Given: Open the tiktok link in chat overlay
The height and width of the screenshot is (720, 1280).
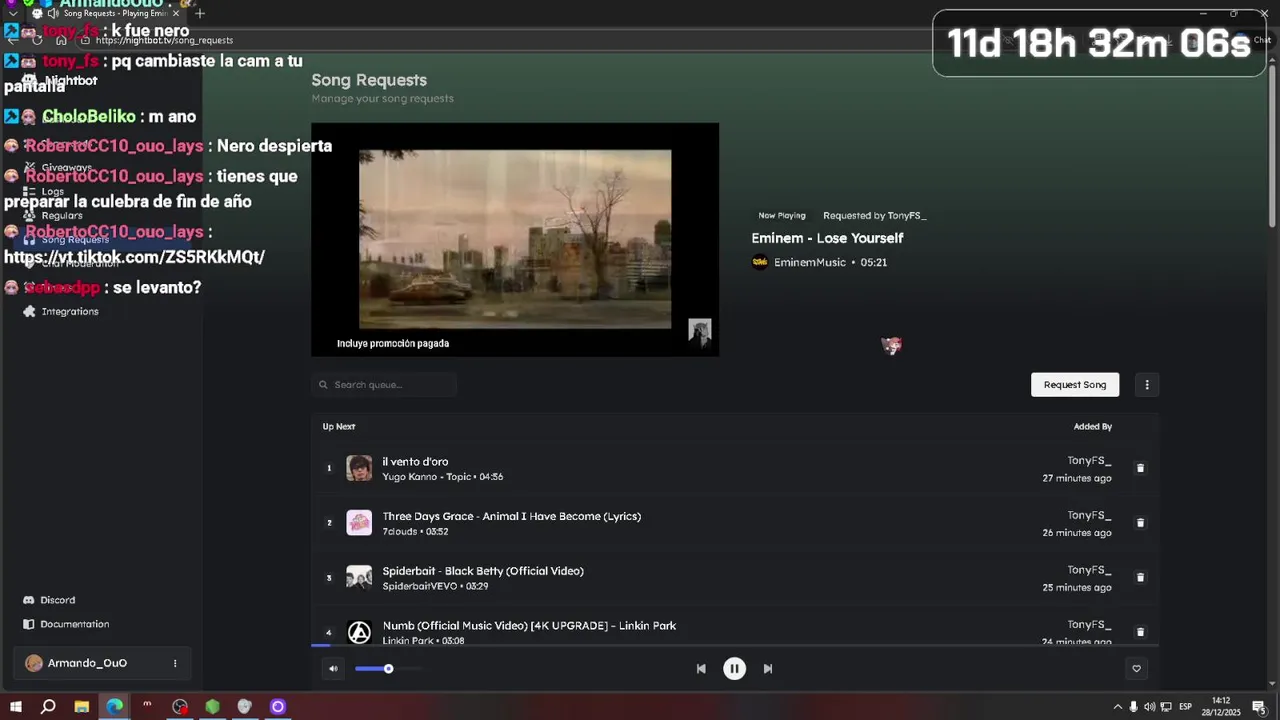Looking at the screenshot, I should tap(134, 257).
